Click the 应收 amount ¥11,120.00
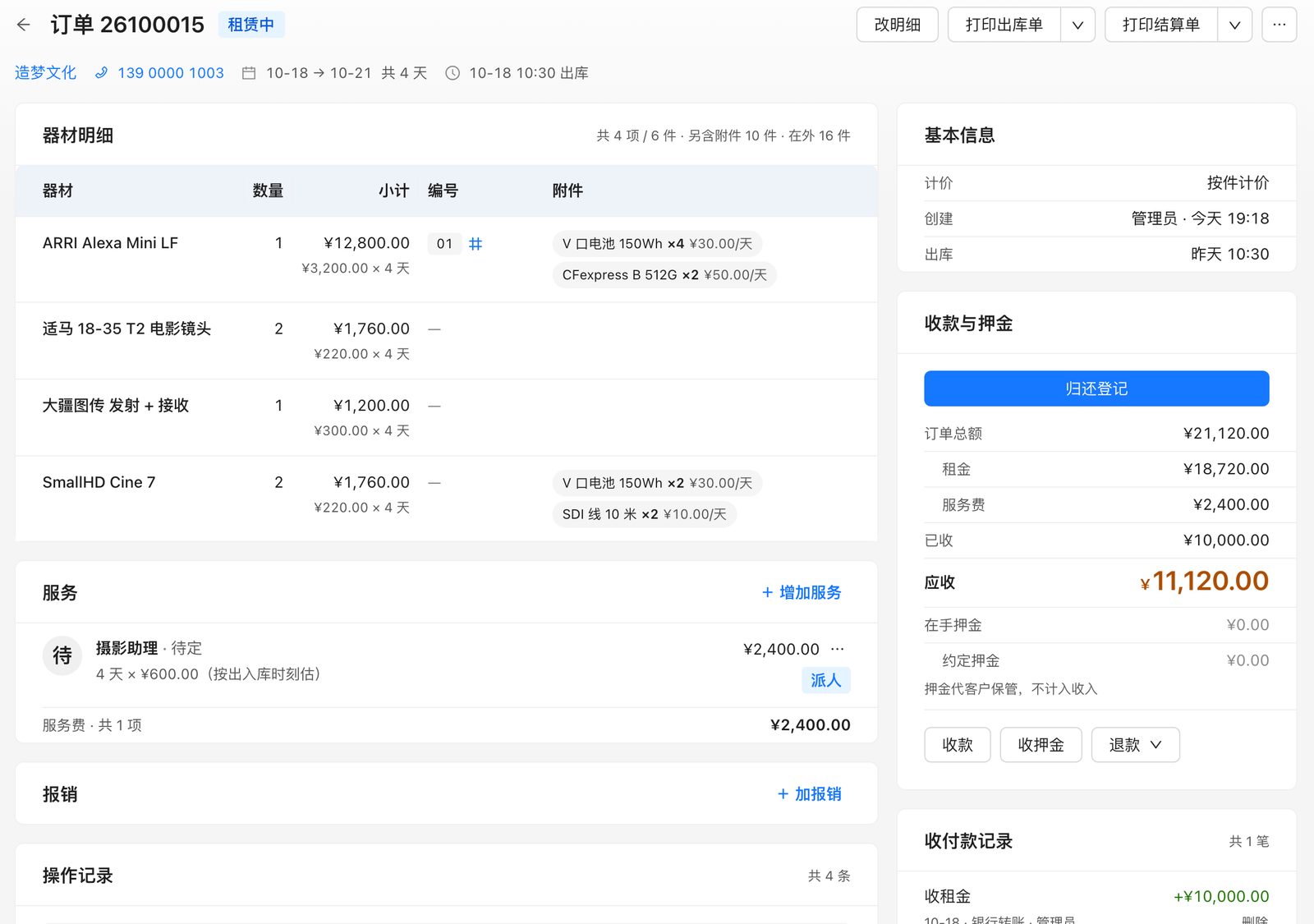The width and height of the screenshot is (1314, 924). pos(1204,582)
